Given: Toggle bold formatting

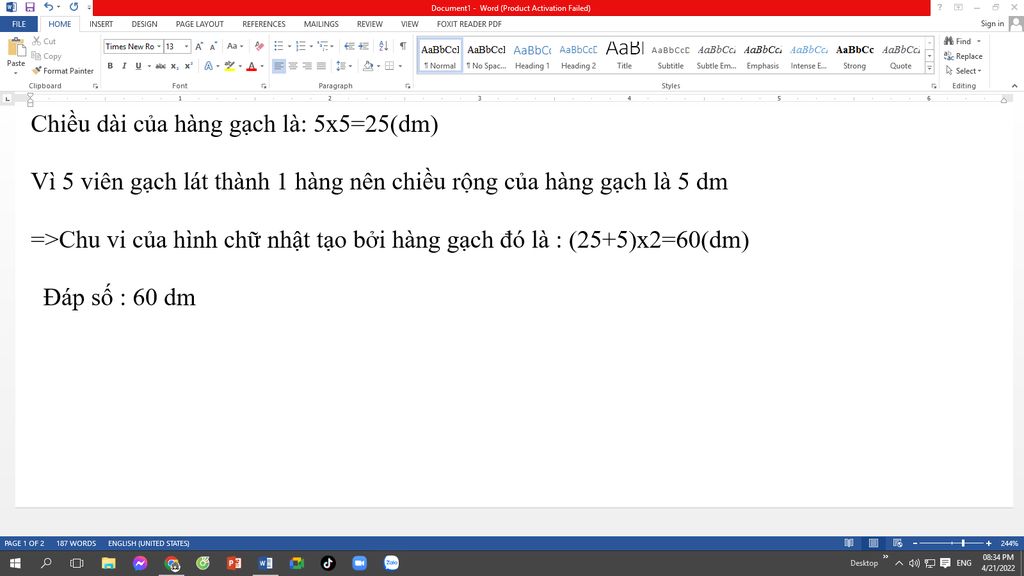Looking at the screenshot, I should (x=110, y=66).
